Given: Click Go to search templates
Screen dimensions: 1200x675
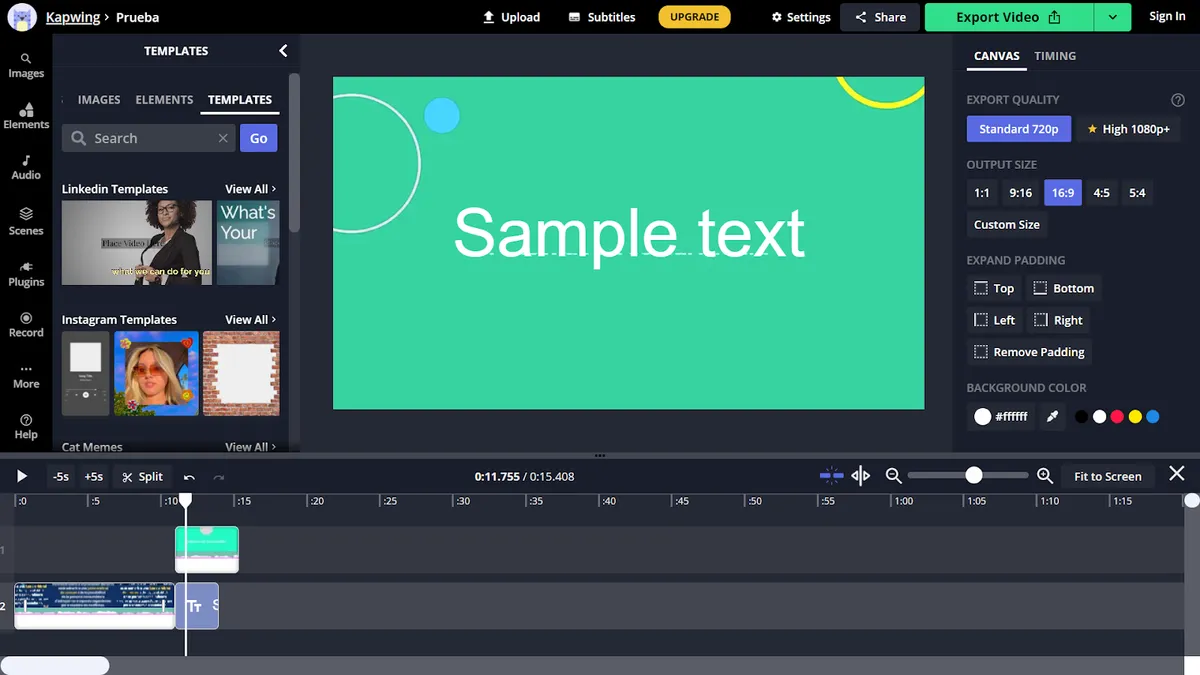Looking at the screenshot, I should 259,138.
